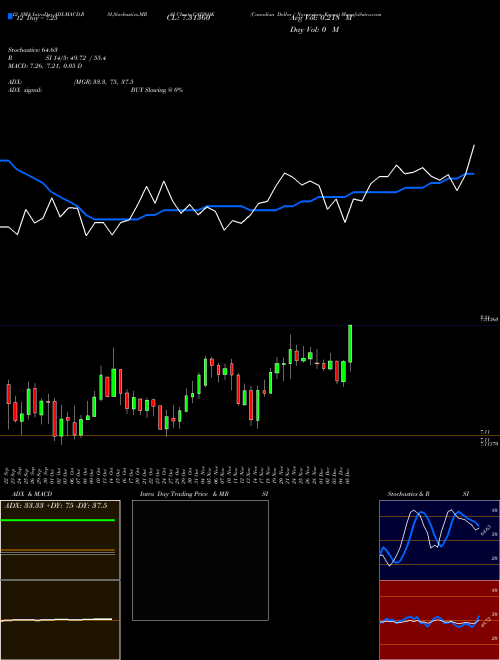Click the 'SI 14/3: 49.72 / 53.4' value
The height and width of the screenshot is (660, 500).
(x=75, y=58)
